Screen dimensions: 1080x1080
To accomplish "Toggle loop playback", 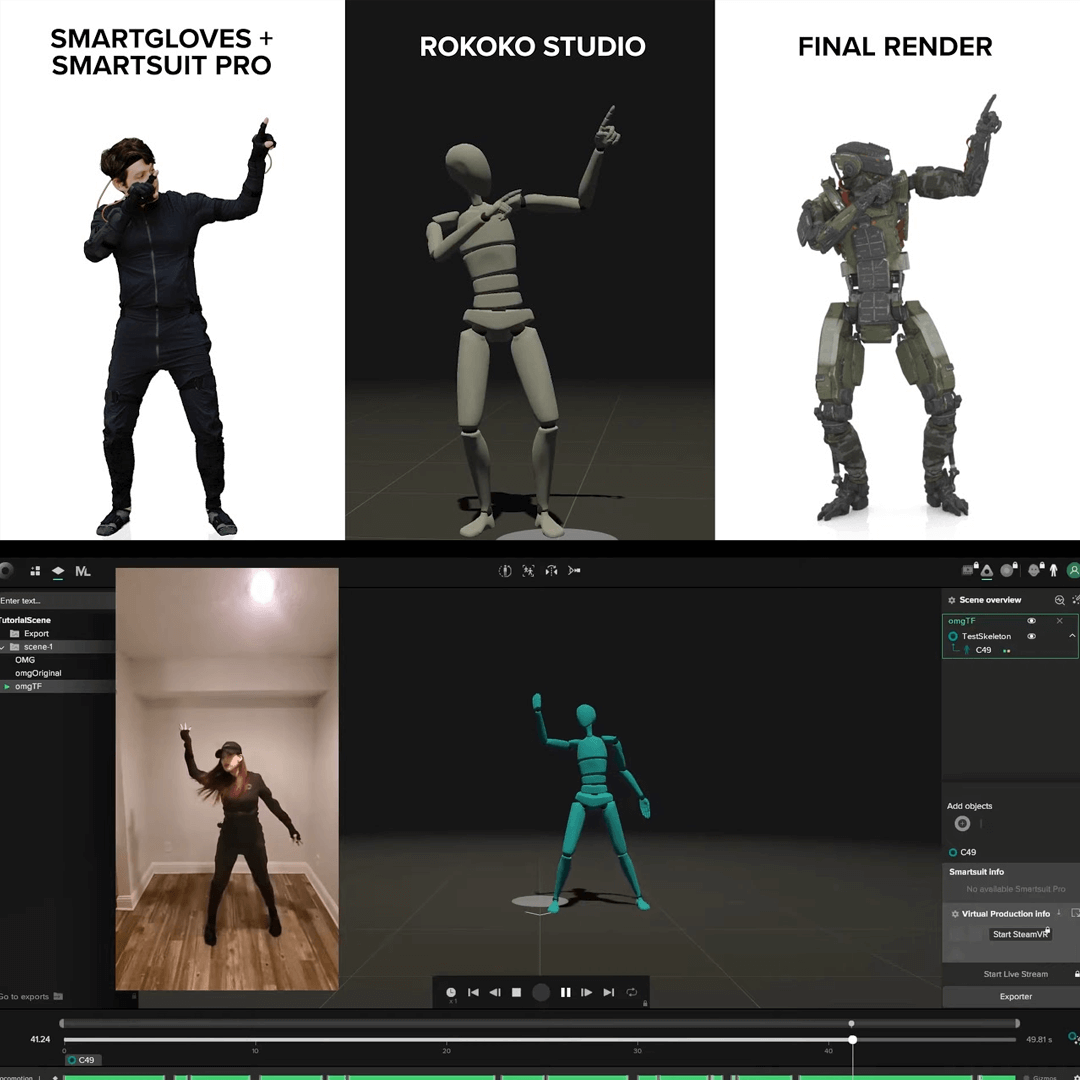I will 632,992.
